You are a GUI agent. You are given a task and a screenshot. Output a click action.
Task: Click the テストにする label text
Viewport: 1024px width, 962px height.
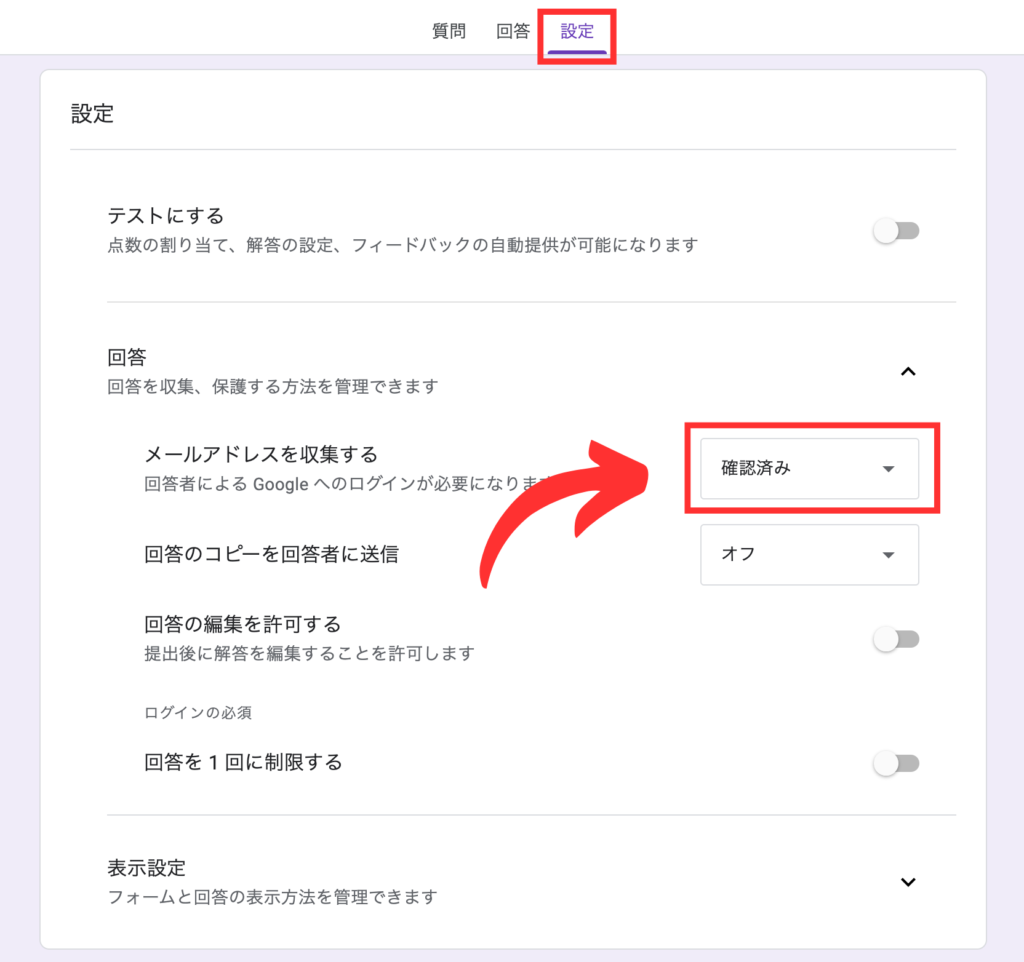point(166,216)
